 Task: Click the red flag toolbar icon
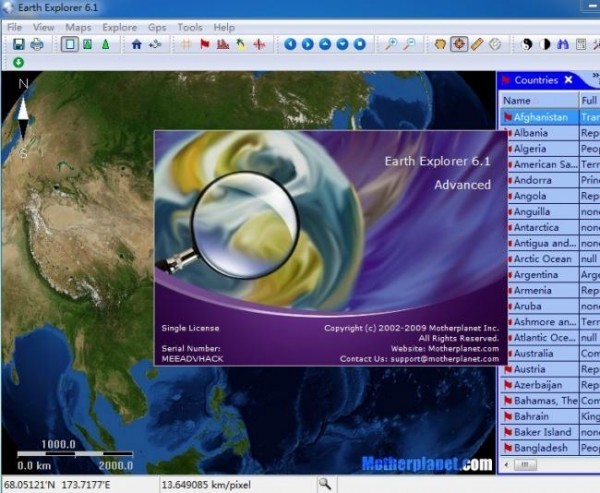(x=205, y=44)
